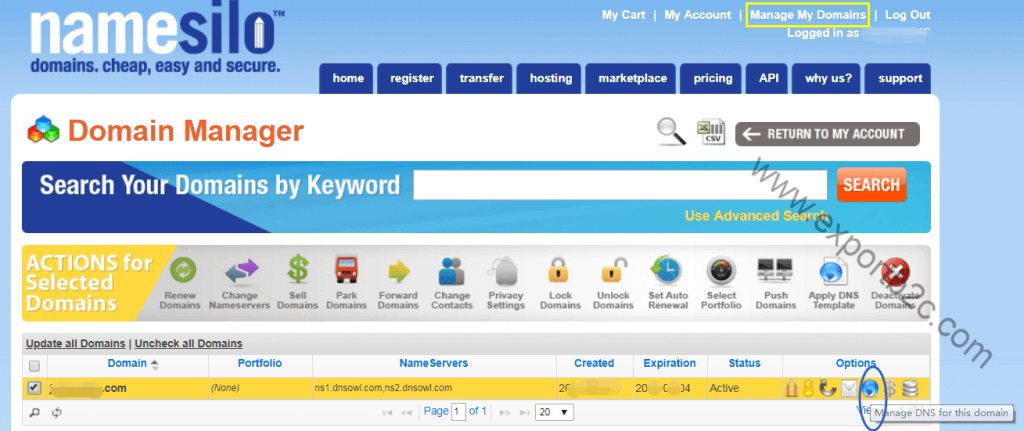Image resolution: width=1024 pixels, height=431 pixels.
Task: Click the Deactivate Domains icon
Action: (896, 272)
